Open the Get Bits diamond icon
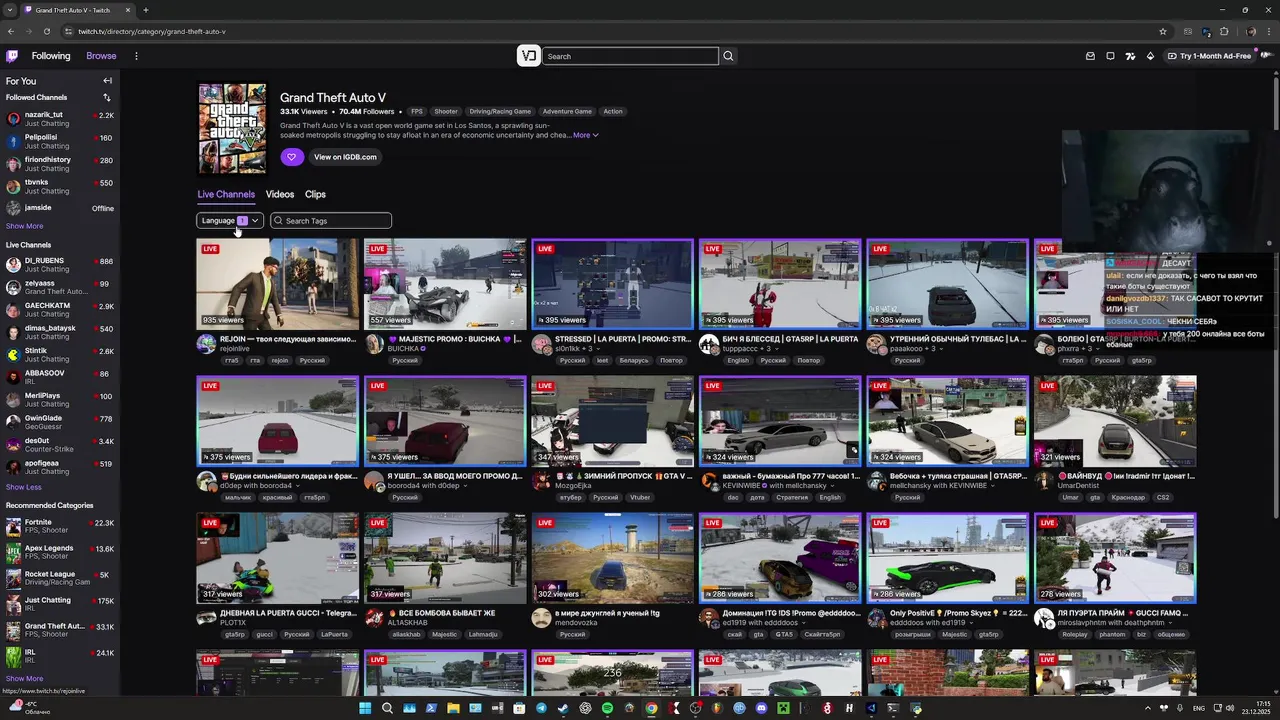The height and width of the screenshot is (720, 1280). click(1150, 56)
